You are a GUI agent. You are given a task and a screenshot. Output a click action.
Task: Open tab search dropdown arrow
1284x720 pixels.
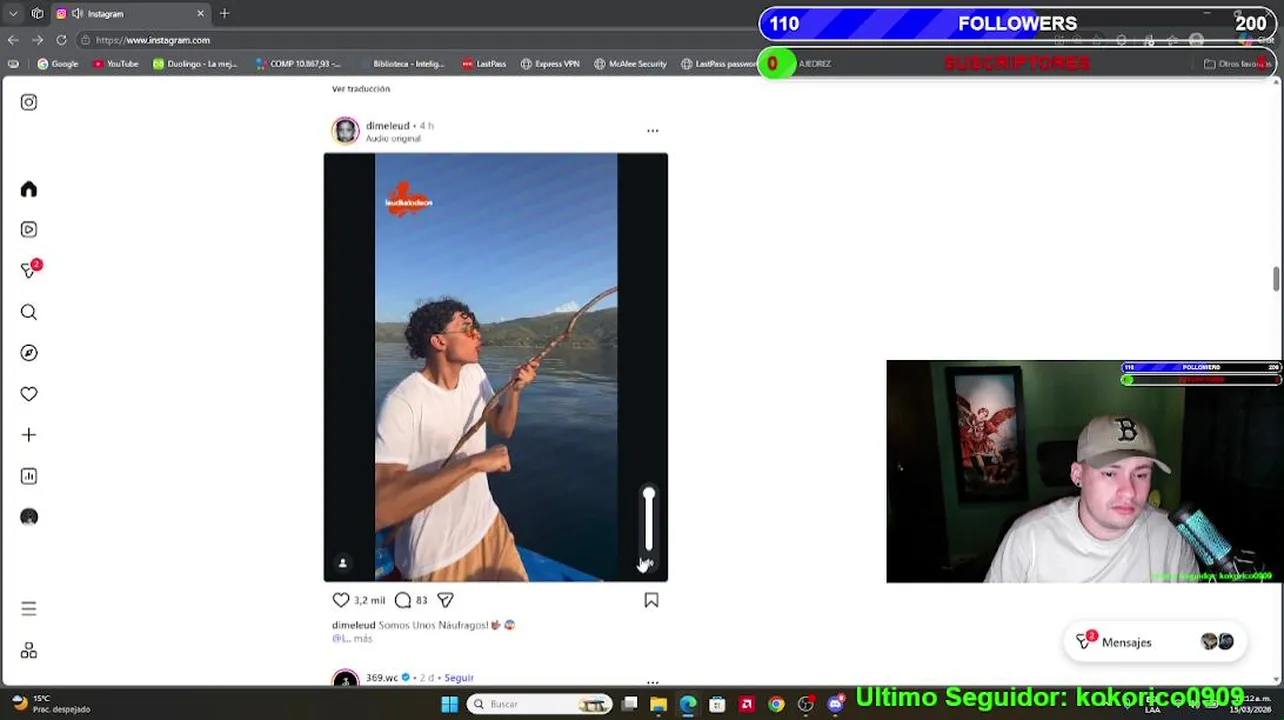pyautogui.click(x=13, y=14)
